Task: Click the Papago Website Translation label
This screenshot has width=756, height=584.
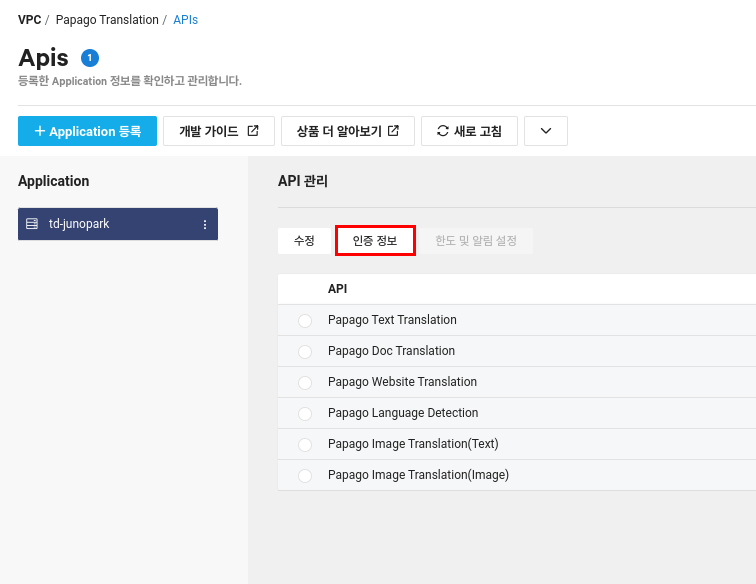Action: point(402,382)
